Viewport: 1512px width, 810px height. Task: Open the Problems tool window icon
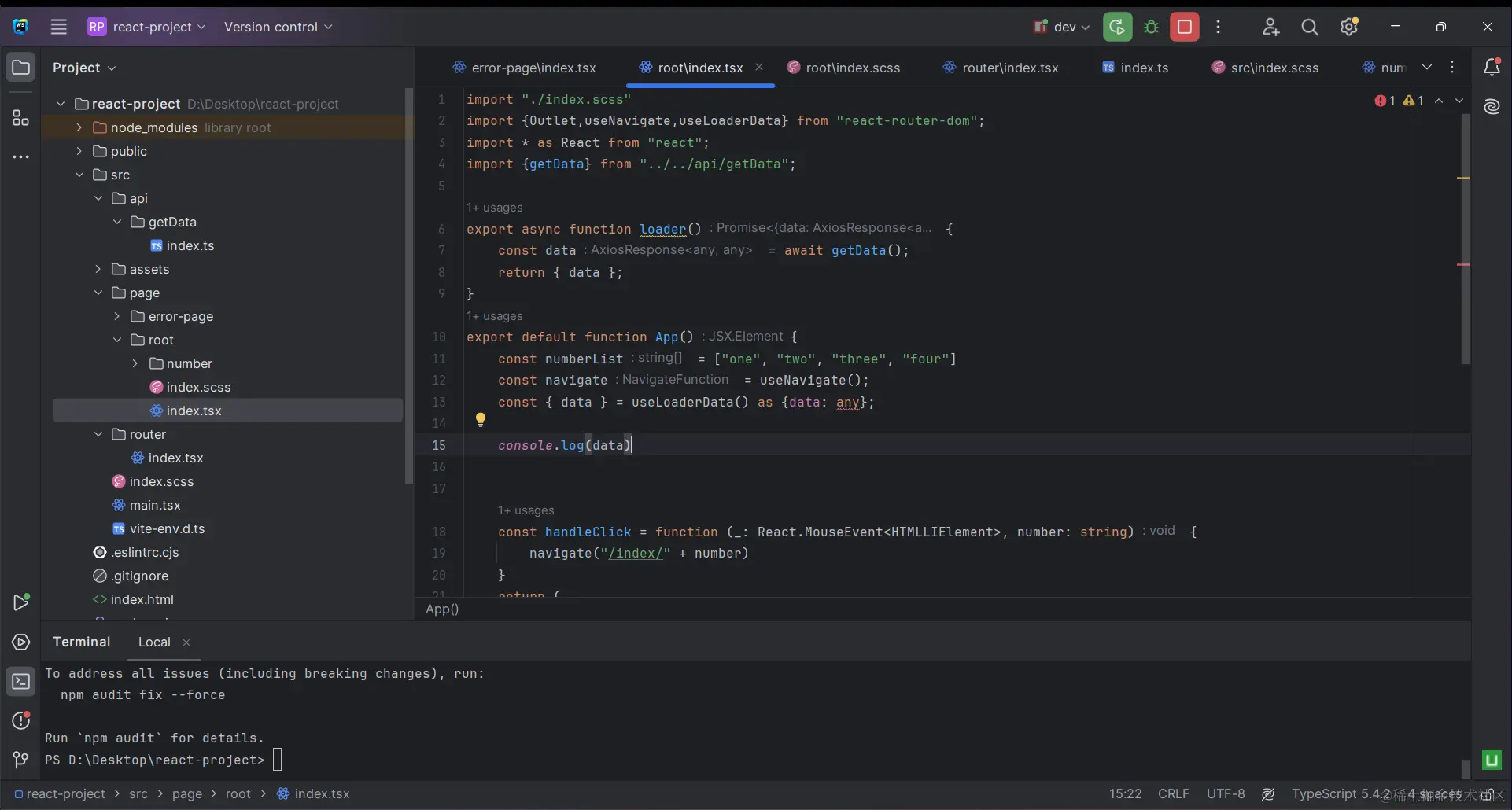click(21, 720)
